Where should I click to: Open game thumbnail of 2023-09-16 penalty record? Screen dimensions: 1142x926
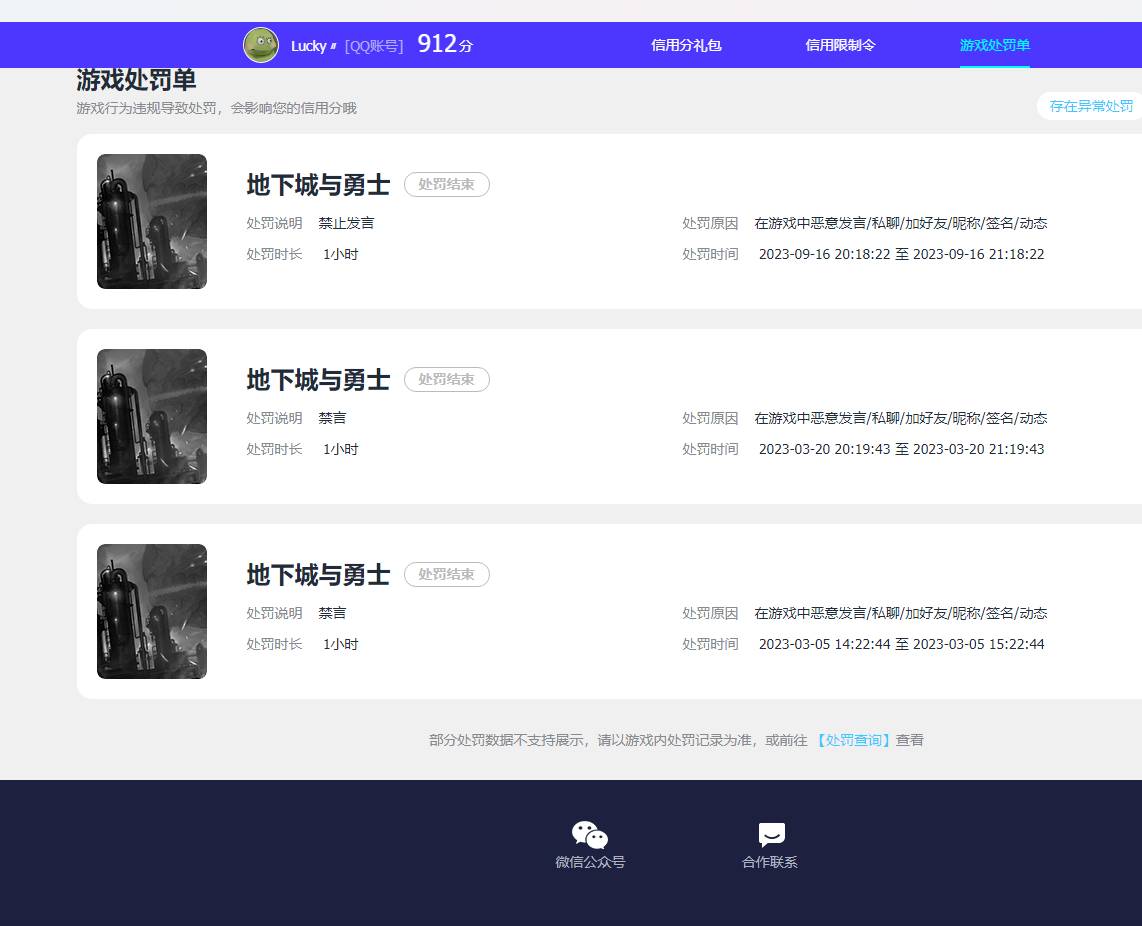[x=152, y=221]
